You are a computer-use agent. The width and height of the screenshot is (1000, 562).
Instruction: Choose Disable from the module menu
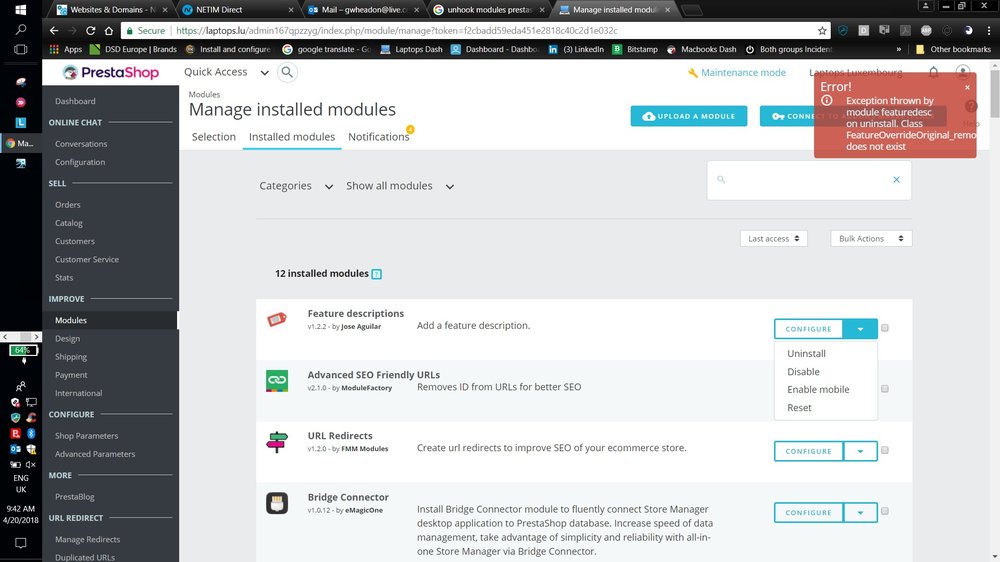pyautogui.click(x=803, y=372)
